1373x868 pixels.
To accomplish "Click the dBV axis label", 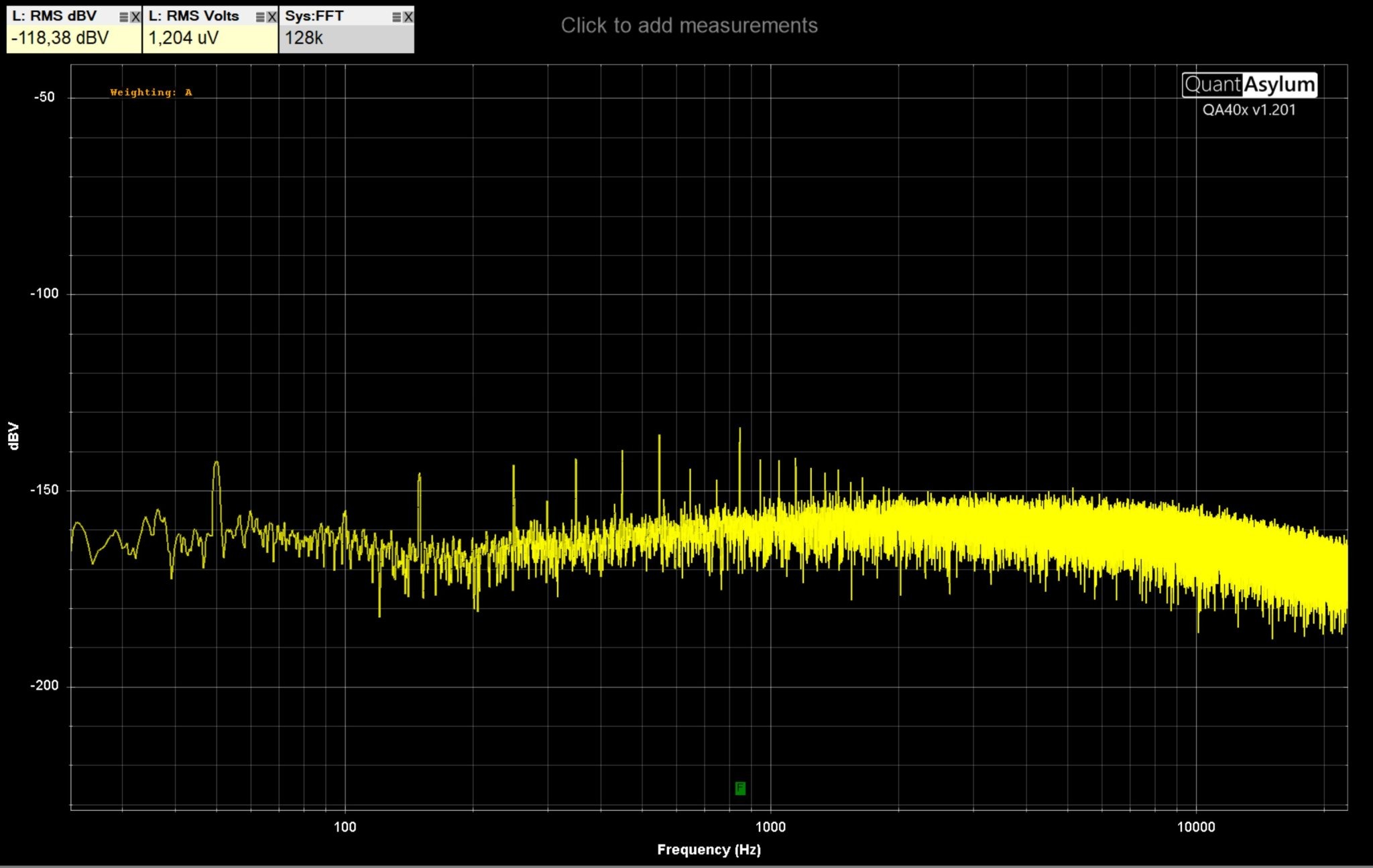I will [x=13, y=436].
